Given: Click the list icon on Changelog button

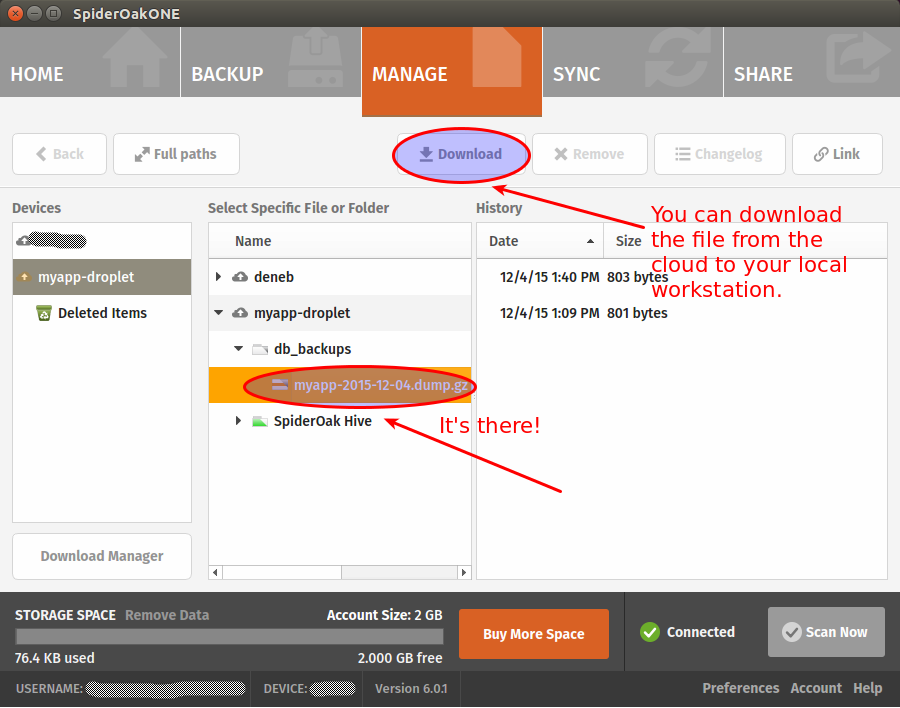Looking at the screenshot, I should (682, 154).
